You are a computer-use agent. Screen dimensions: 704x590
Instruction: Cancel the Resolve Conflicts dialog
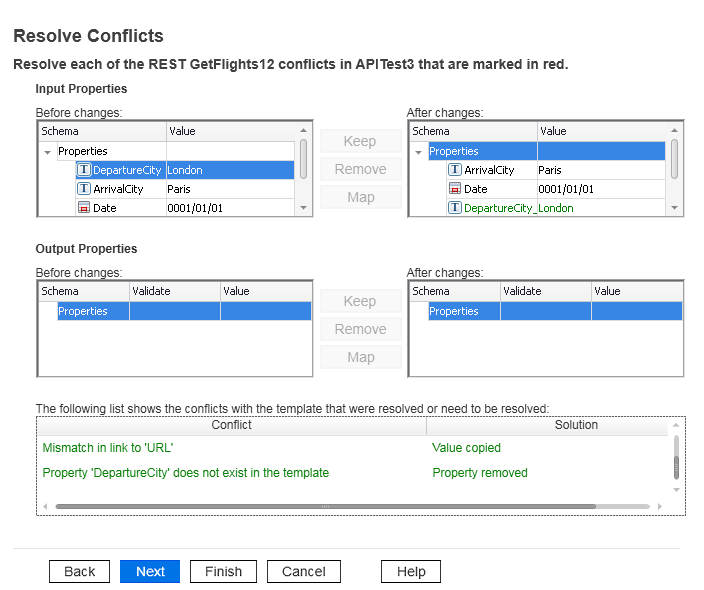(303, 571)
